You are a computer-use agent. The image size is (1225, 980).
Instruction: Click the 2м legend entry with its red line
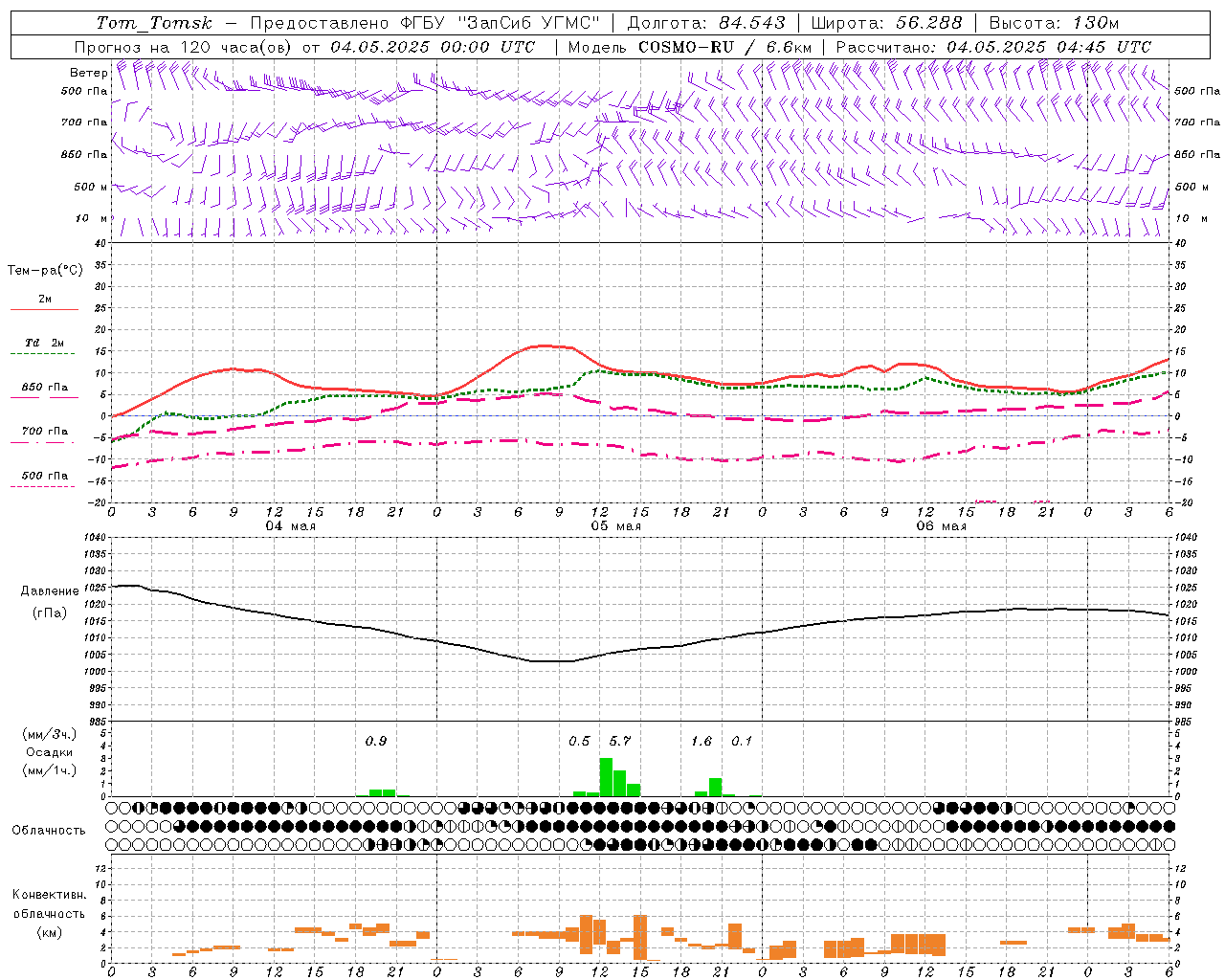pyautogui.click(x=44, y=303)
